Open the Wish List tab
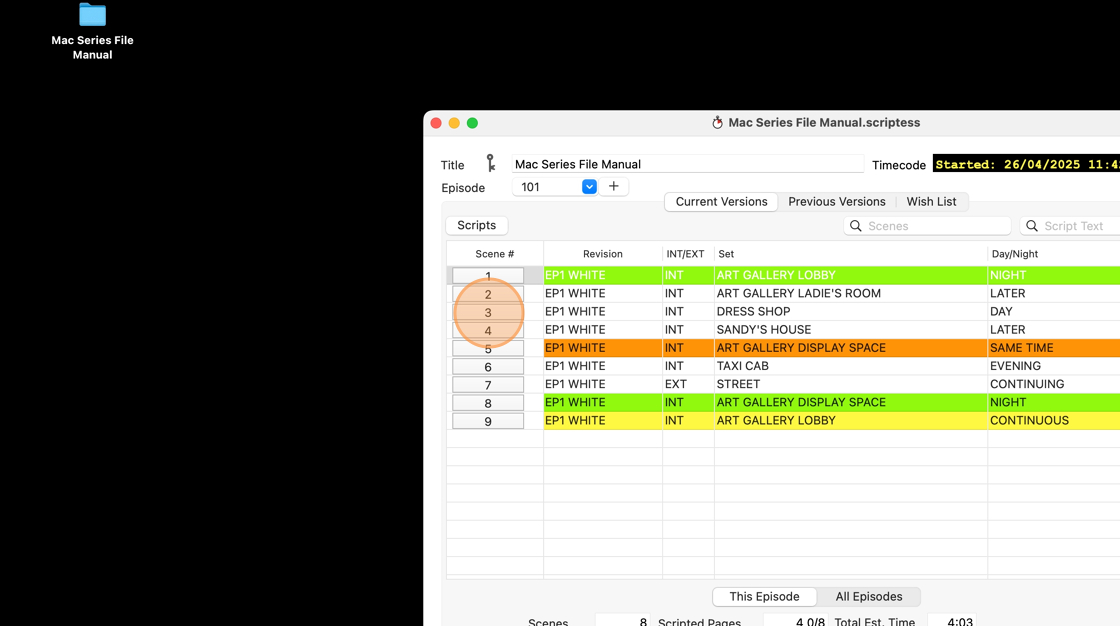 (x=931, y=202)
